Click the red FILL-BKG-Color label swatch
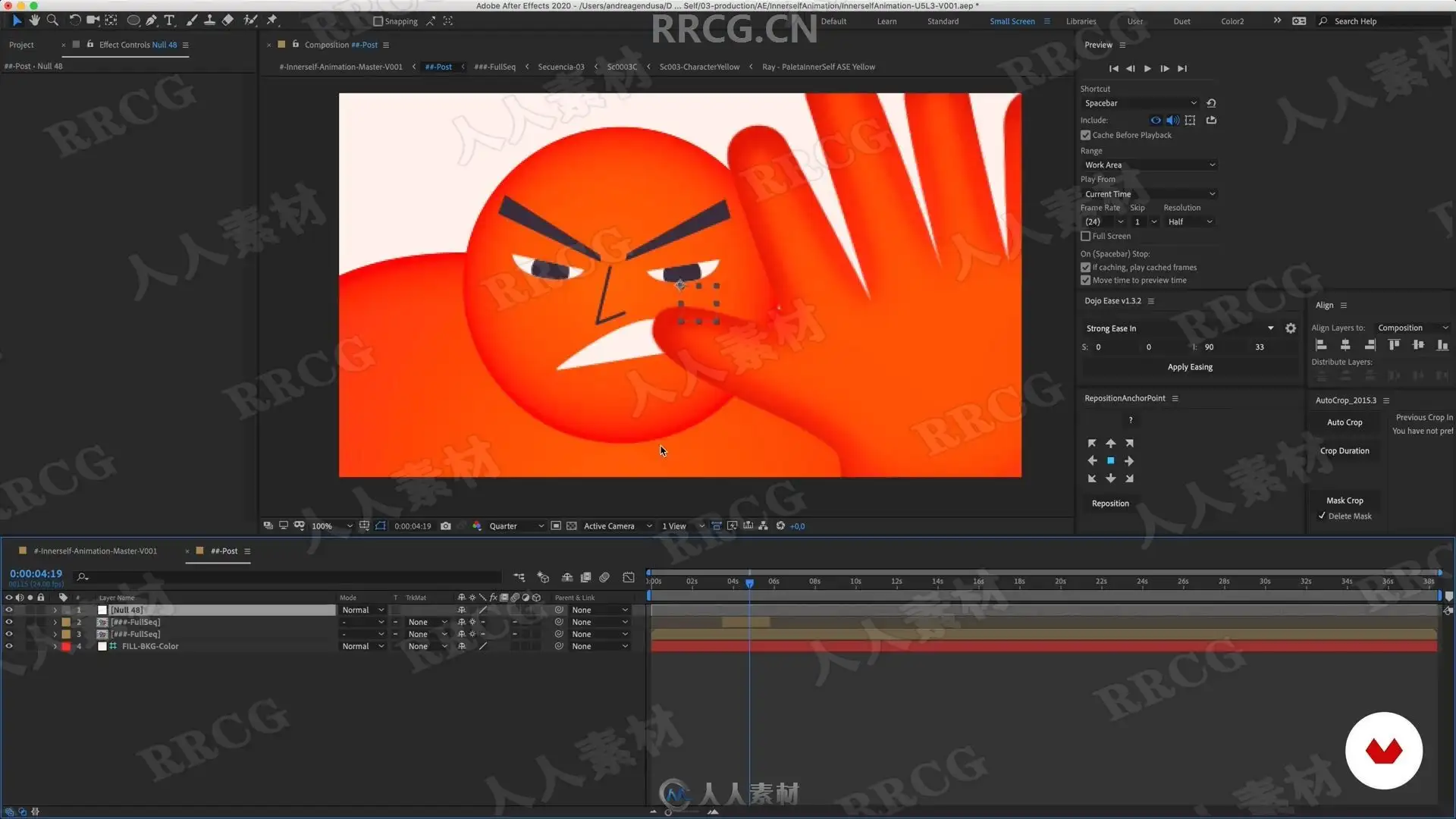Viewport: 1456px width, 819px height. pyautogui.click(x=66, y=646)
